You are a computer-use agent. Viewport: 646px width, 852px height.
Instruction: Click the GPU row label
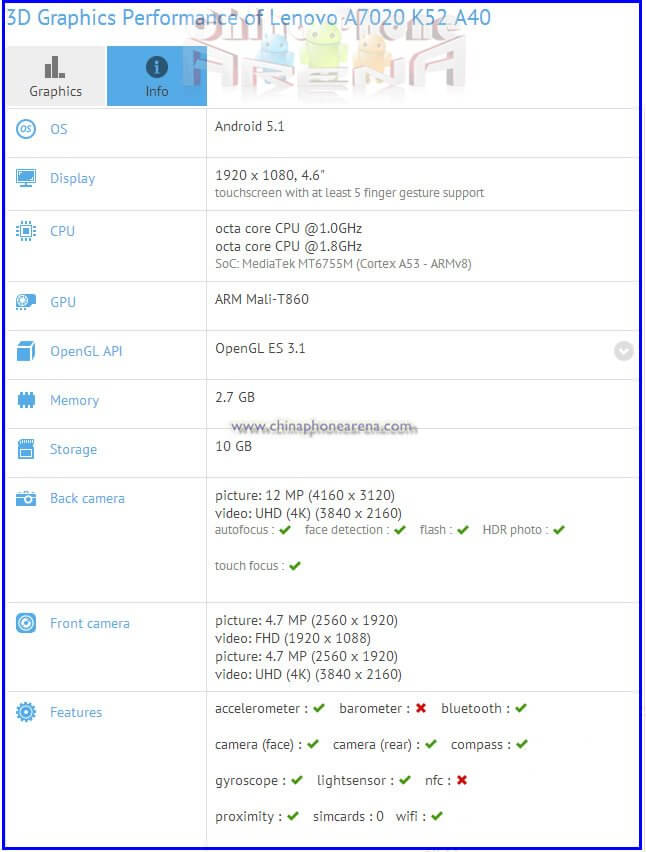coord(62,302)
